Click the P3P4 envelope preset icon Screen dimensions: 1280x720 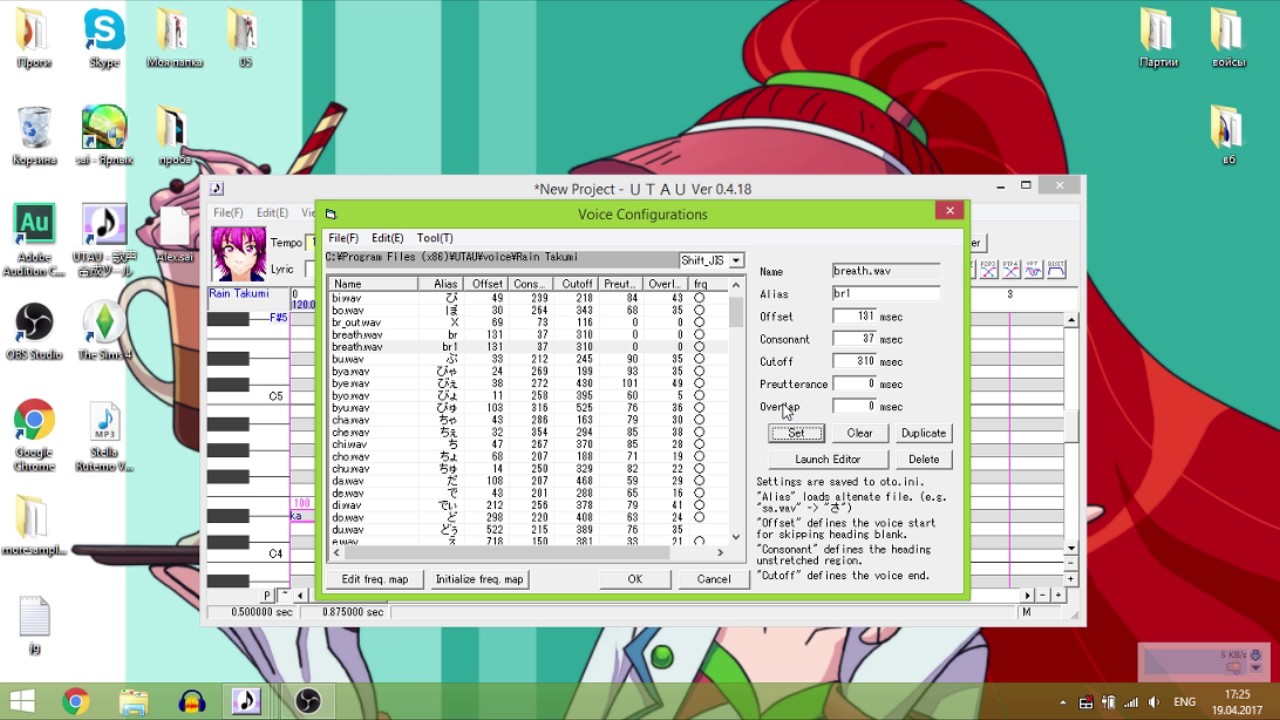click(1011, 269)
